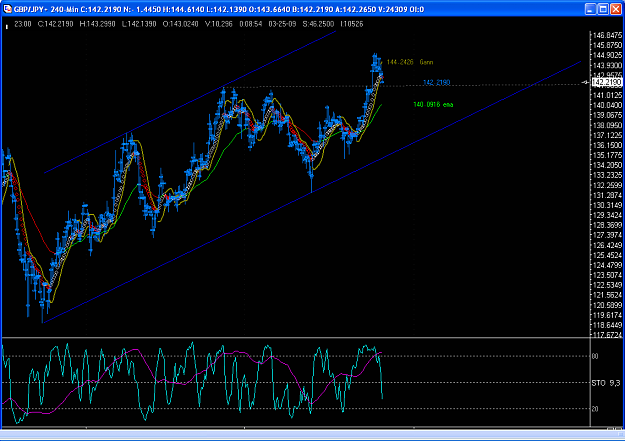Screen dimensions: 625x441
Task: Click 'C:142.2190' in the data bar
Action: click(x=55, y=24)
